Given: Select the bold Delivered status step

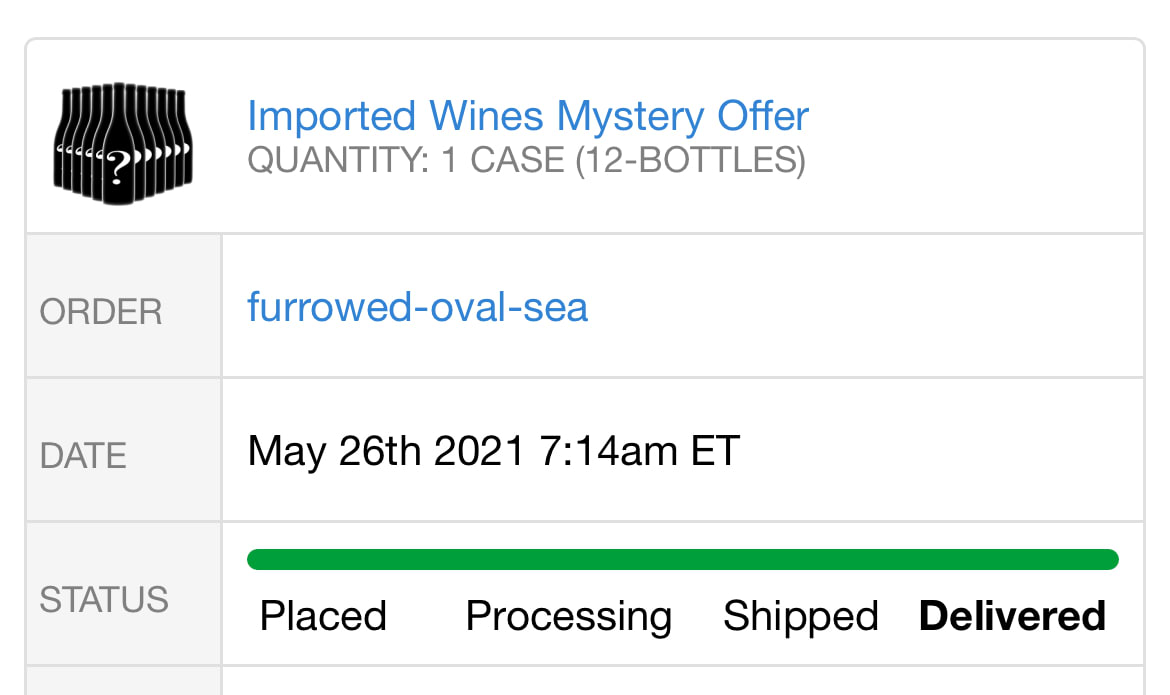Looking at the screenshot, I should point(1012,616).
